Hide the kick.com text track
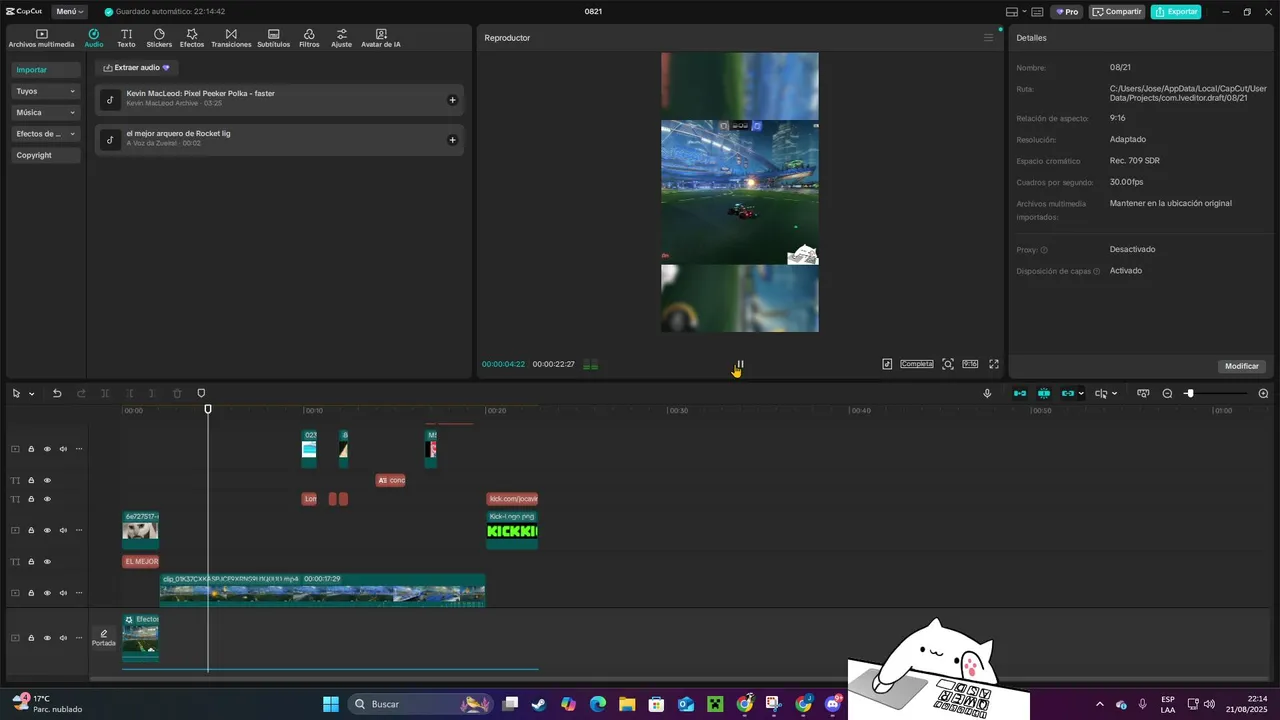This screenshot has height=720, width=1280. [x=47, y=499]
